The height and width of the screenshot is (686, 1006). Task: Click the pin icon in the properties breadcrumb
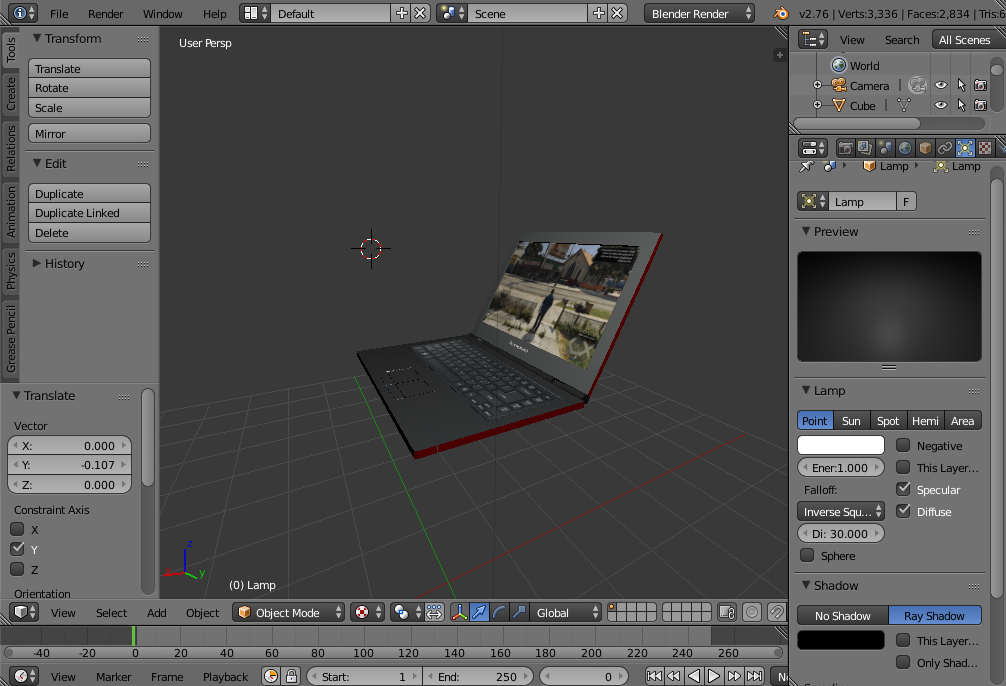pyautogui.click(x=805, y=166)
